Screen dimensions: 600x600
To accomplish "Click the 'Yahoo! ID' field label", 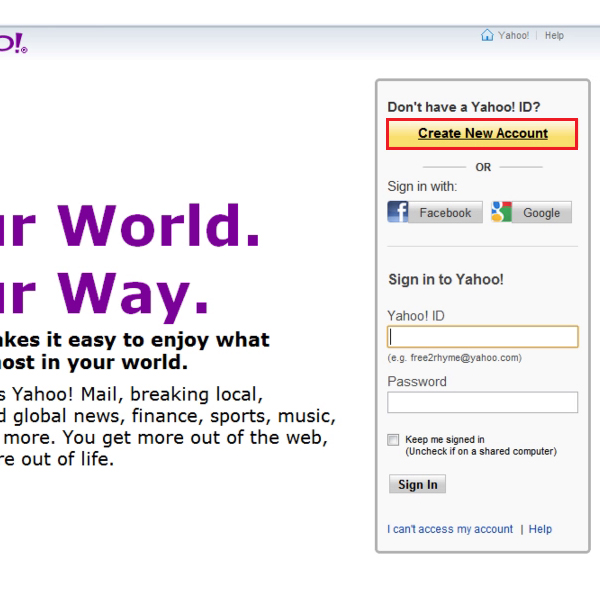I will coord(416,316).
